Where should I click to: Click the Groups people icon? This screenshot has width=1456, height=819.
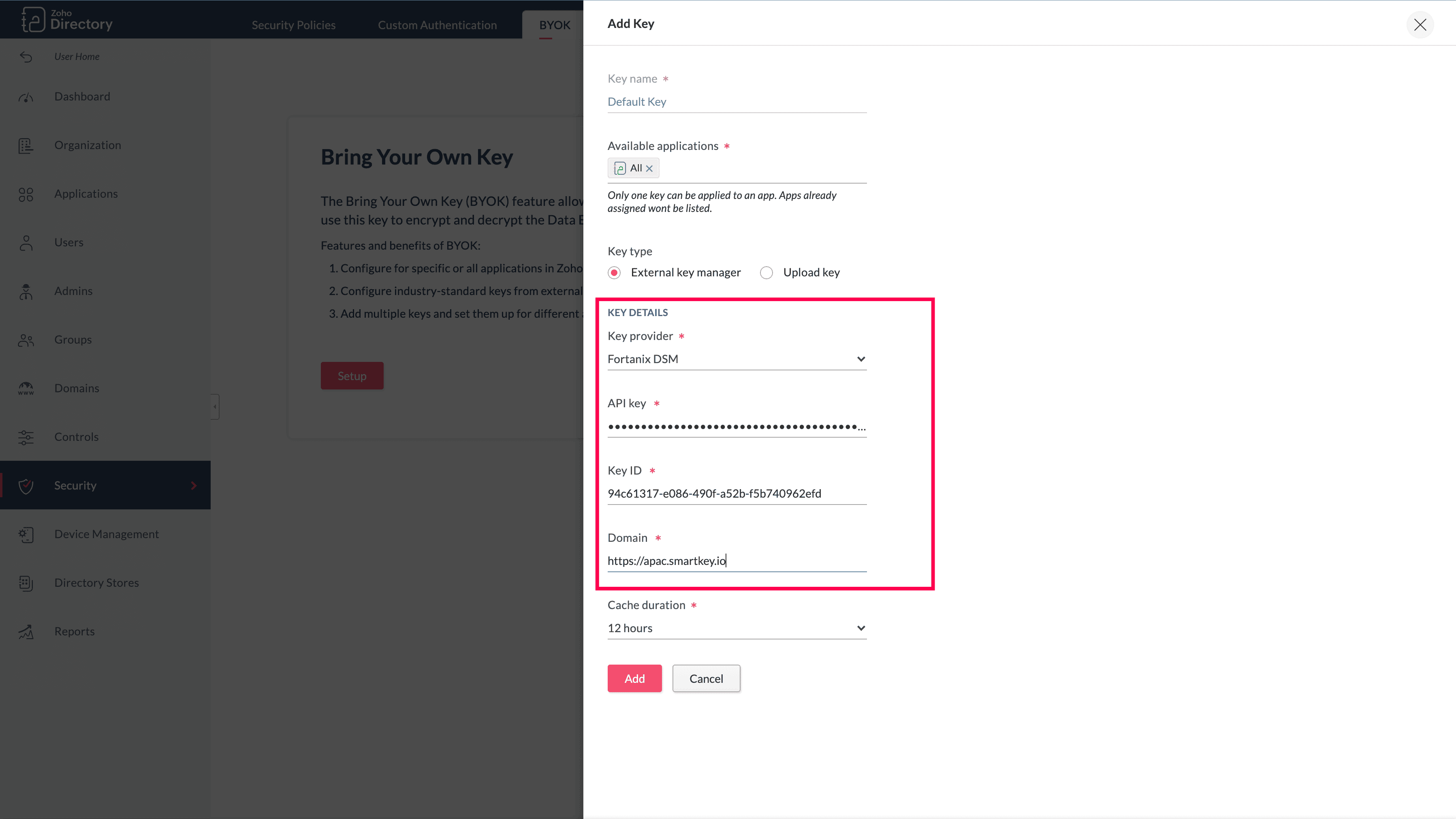point(26,340)
